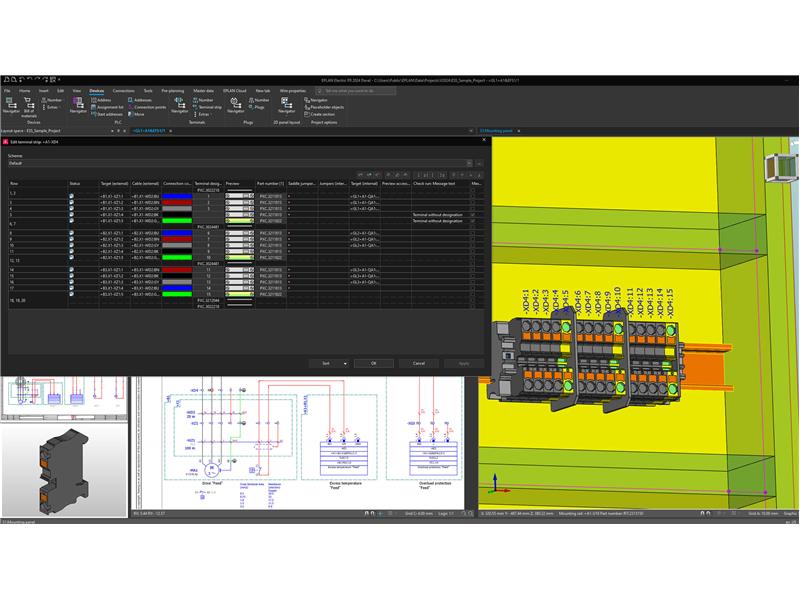Close the =GL1+A1&EFS1/1 document tab
800x600 pixels.
[x=170, y=131]
